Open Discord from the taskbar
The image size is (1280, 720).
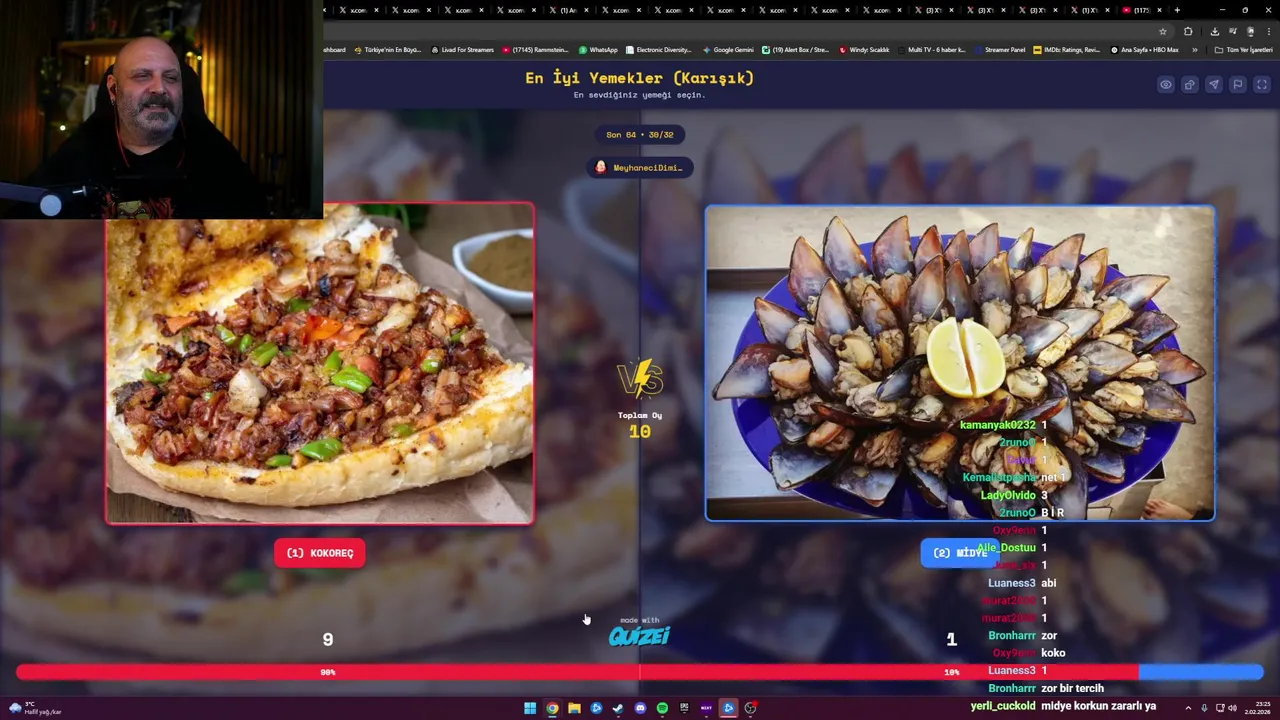click(640, 708)
